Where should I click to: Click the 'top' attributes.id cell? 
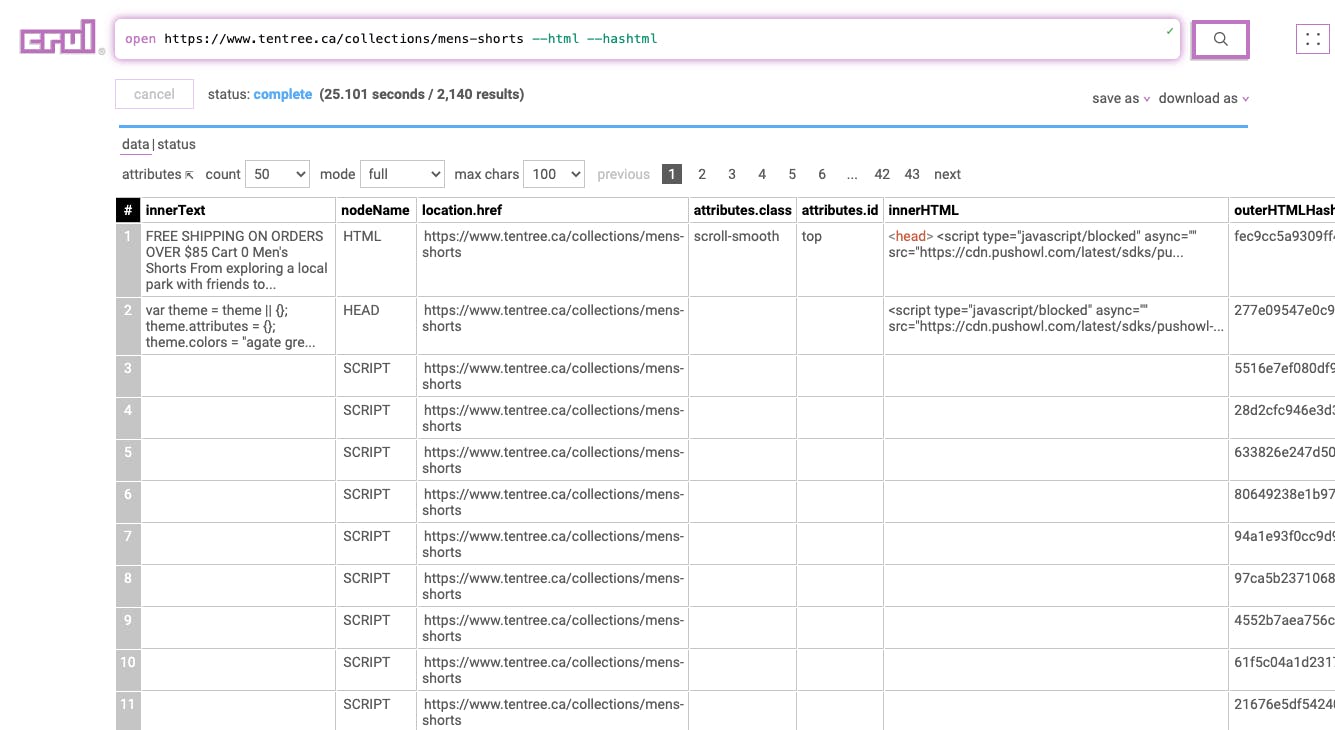(840, 260)
